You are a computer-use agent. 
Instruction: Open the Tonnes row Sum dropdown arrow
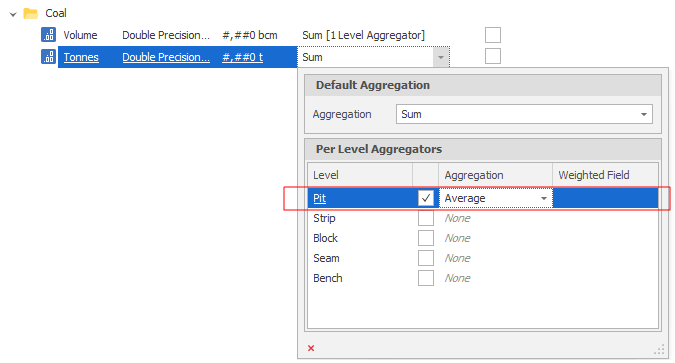pos(441,57)
